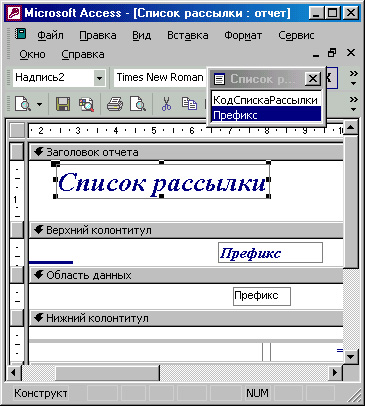
Task: Click the Save floppy disk icon
Action: [x=63, y=104]
